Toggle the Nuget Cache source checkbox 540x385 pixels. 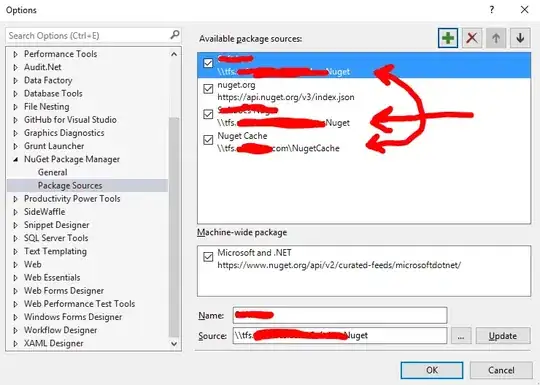click(208, 140)
